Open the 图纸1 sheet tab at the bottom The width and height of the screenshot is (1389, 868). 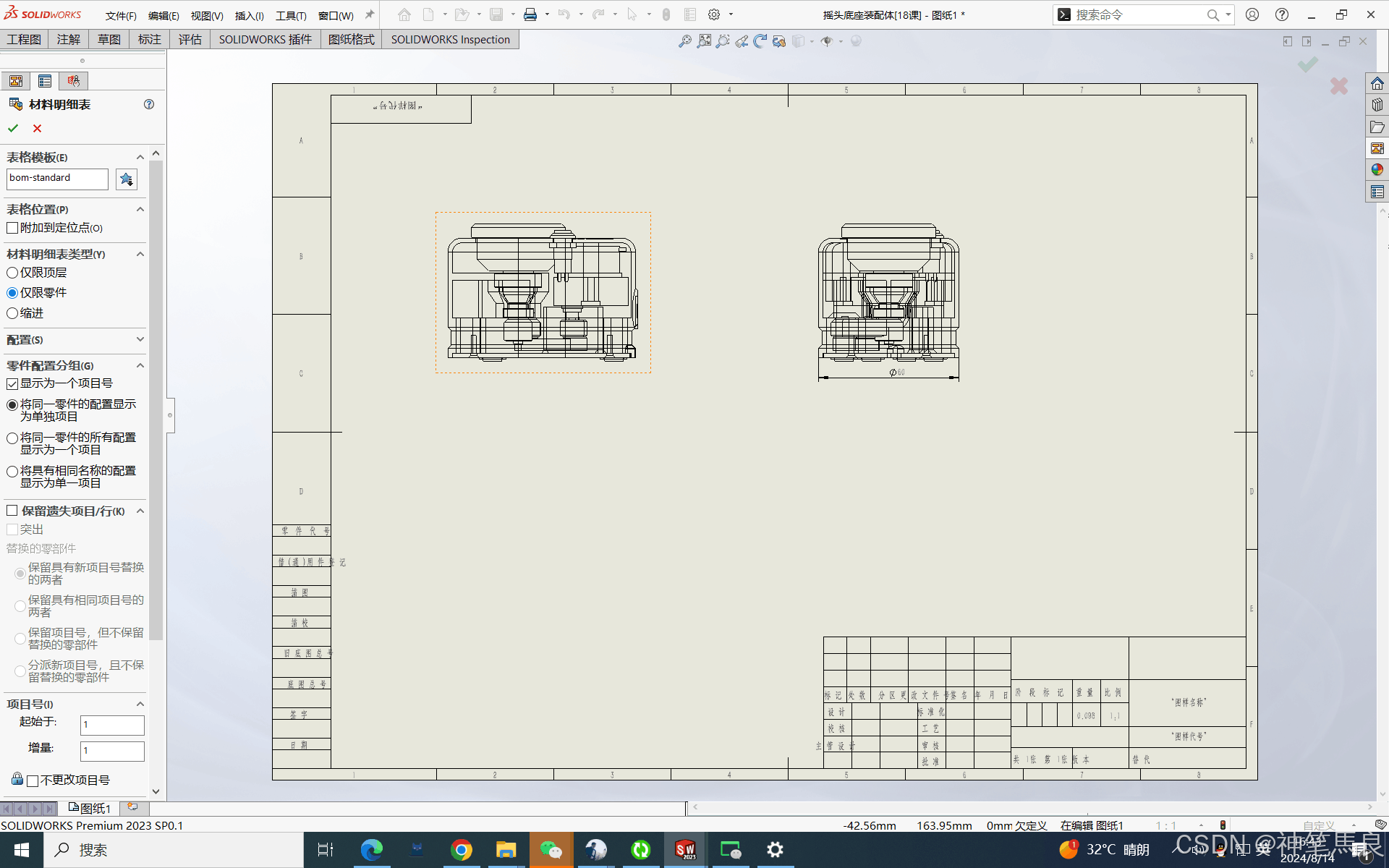click(x=90, y=808)
